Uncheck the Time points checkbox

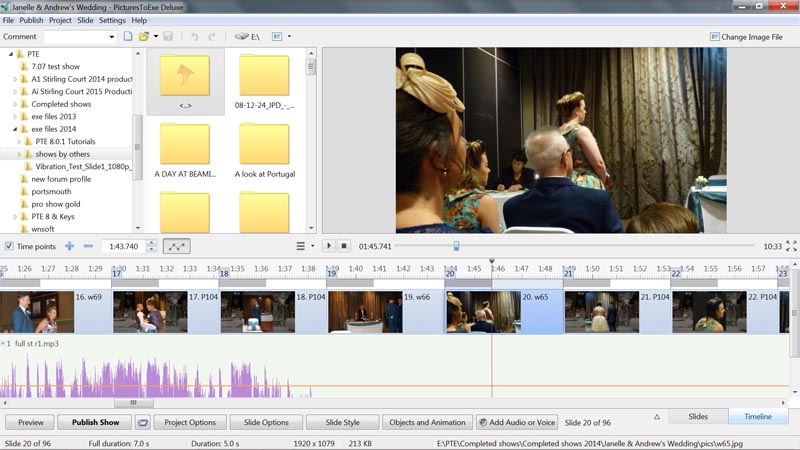point(9,246)
